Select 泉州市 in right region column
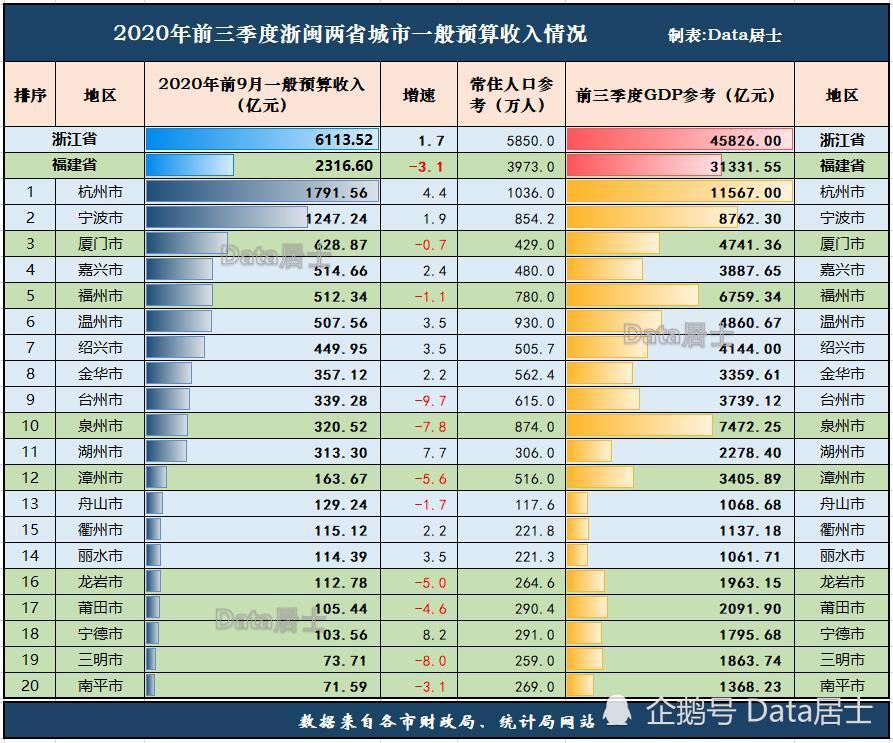 [x=842, y=426]
